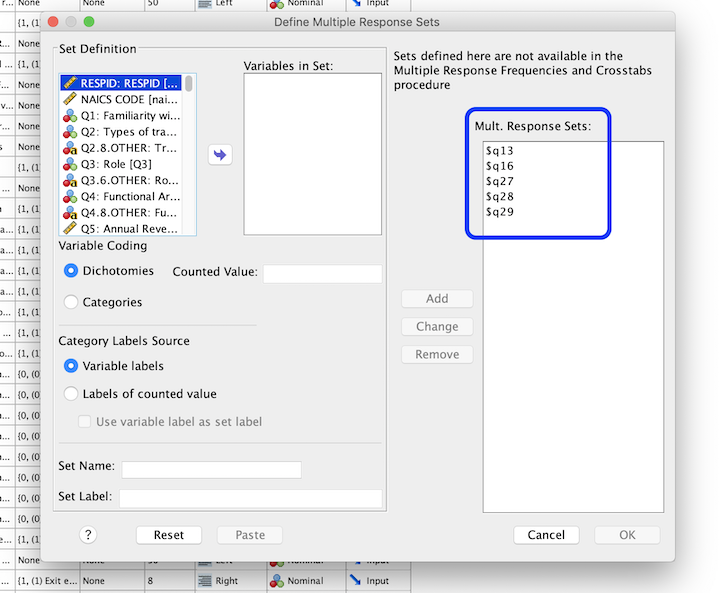Screen dimensions: 720x593
Task: Select RESPID: RESPID in variable list
Action: click(x=122, y=83)
